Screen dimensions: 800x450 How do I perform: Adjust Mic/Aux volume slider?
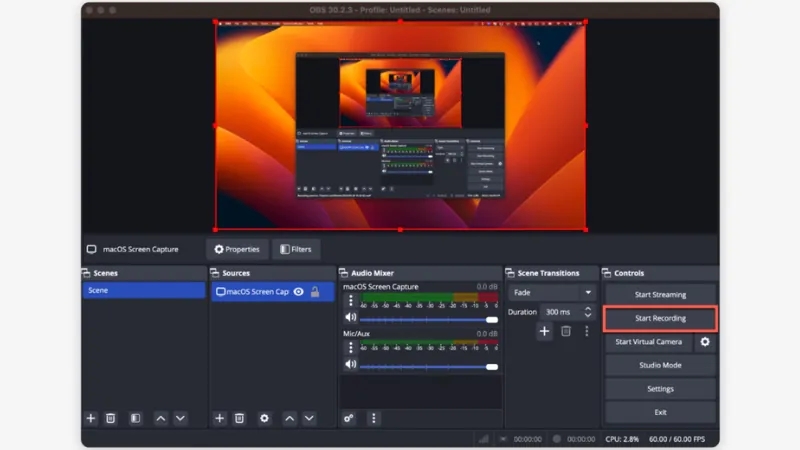click(429, 367)
